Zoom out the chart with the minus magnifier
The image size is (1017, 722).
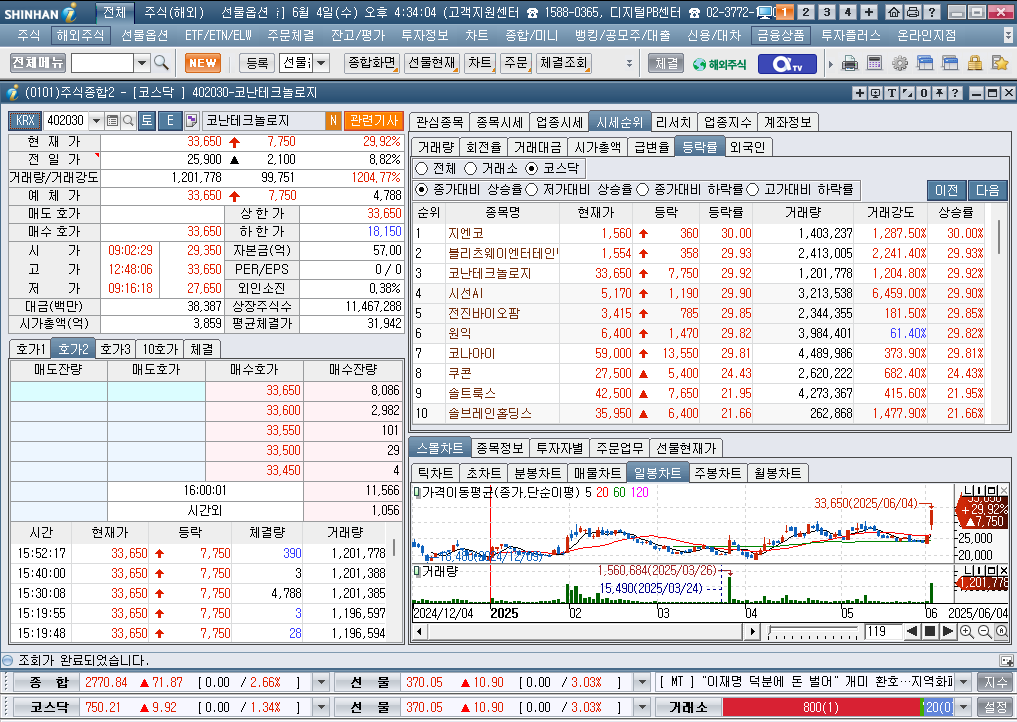(984, 632)
